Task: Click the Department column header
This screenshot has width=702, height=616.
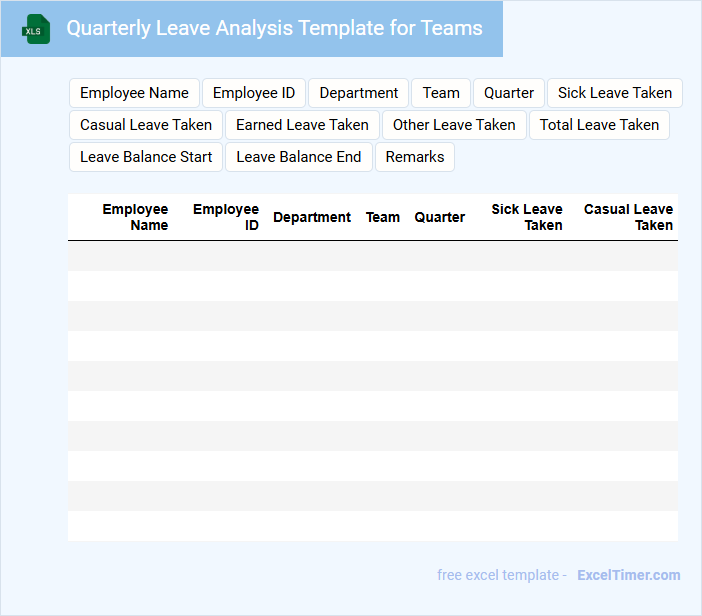Action: 312,217
